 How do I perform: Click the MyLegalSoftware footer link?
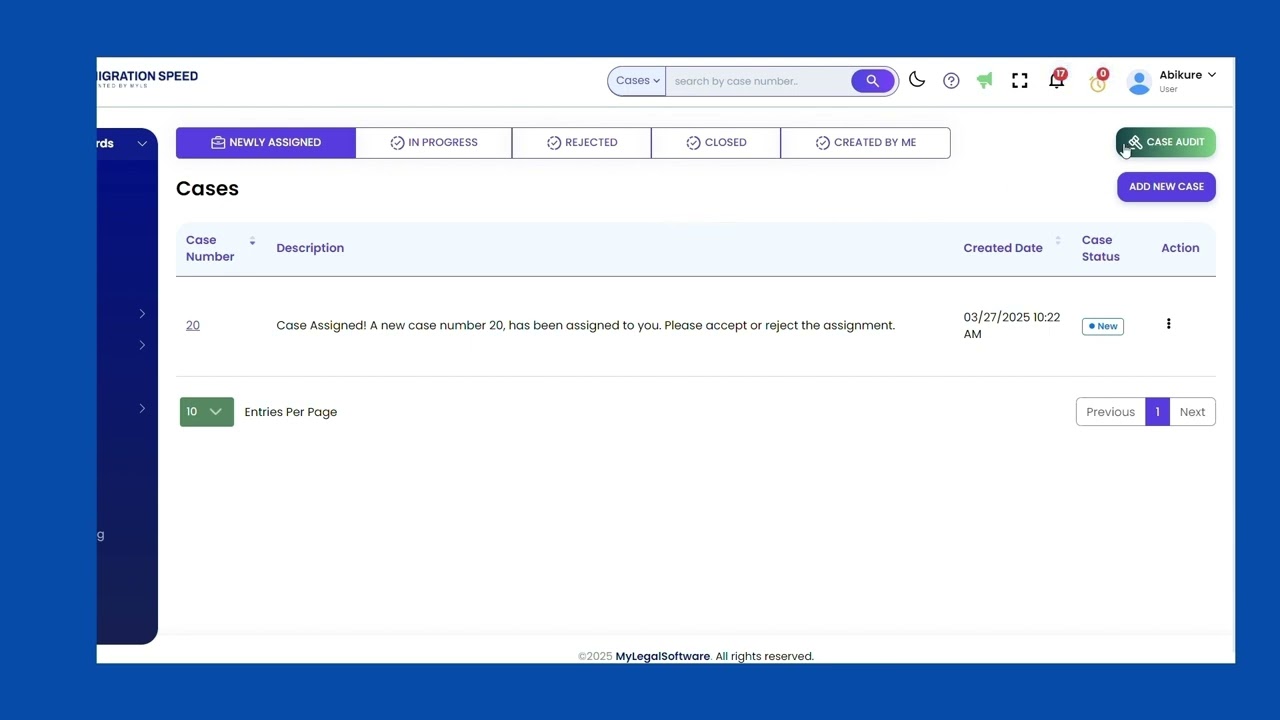(662, 656)
